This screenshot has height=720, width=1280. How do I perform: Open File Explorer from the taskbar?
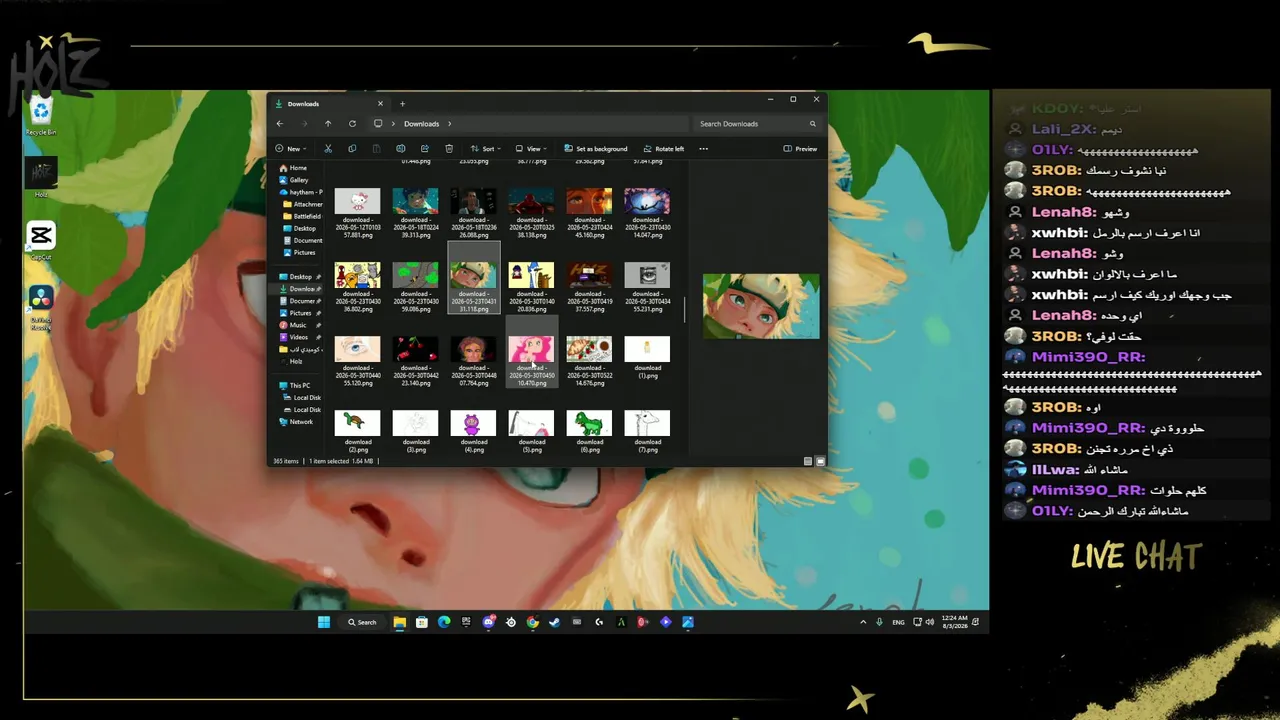[x=400, y=622]
